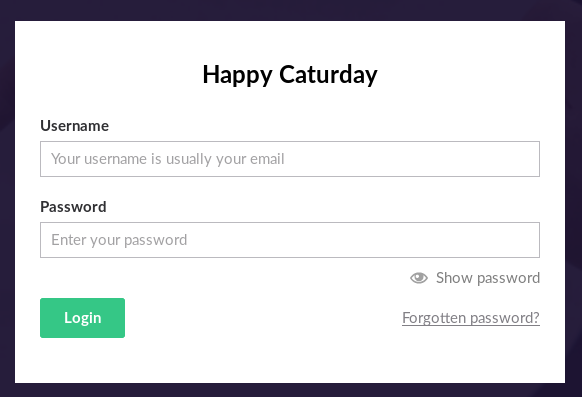Image resolution: width=582 pixels, height=397 pixels.
Task: Select the 'Enter your password' placeholder text
Action: click(x=119, y=240)
